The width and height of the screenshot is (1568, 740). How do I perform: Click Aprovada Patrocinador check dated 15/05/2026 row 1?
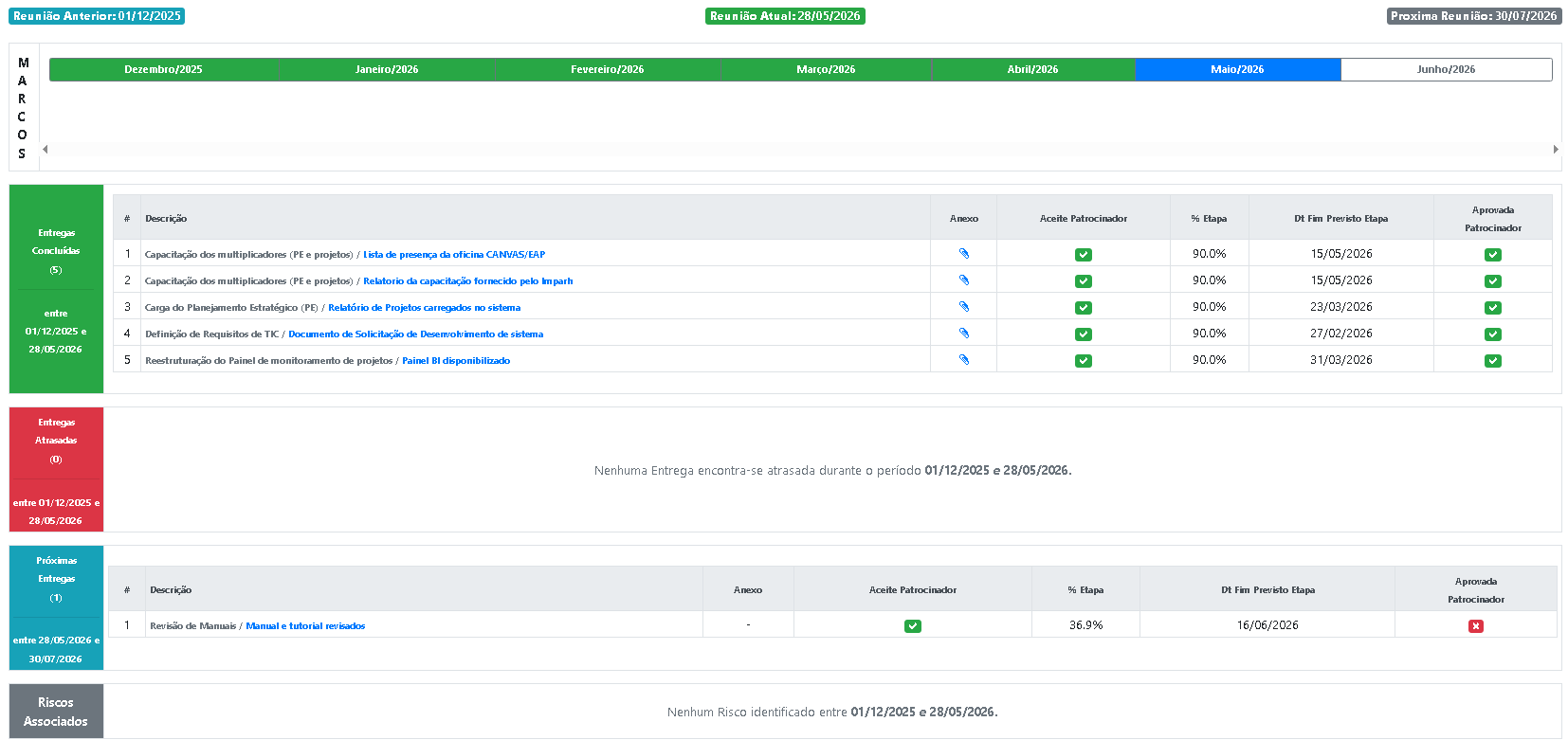(1493, 255)
